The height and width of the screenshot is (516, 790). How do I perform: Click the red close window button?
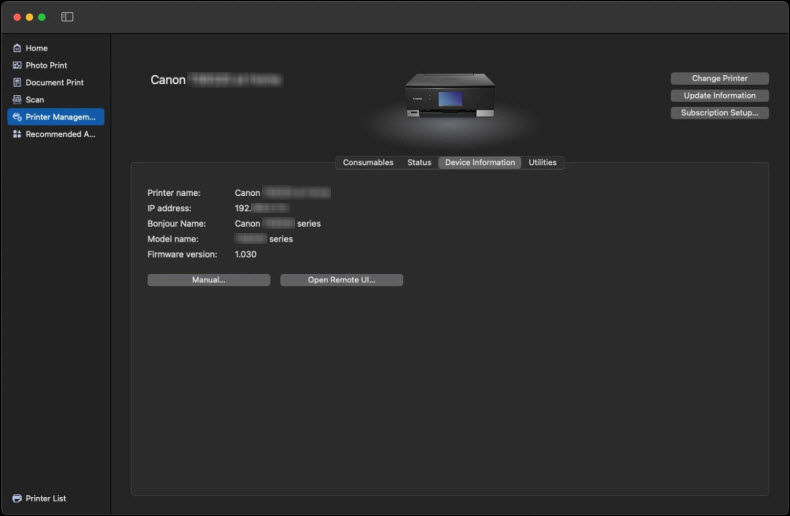click(x=17, y=17)
